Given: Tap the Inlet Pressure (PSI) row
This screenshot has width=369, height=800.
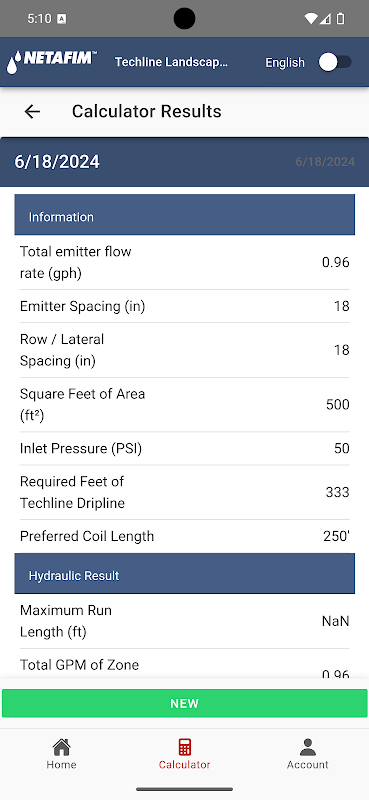Looking at the screenshot, I should [x=184, y=448].
